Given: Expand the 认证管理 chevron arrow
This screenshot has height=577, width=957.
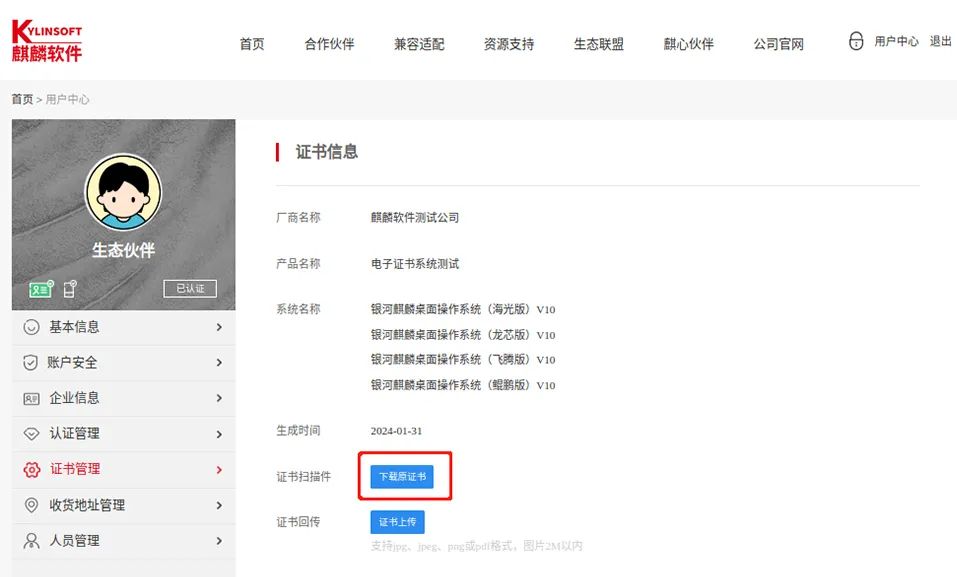Looking at the screenshot, I should pyautogui.click(x=219, y=434).
